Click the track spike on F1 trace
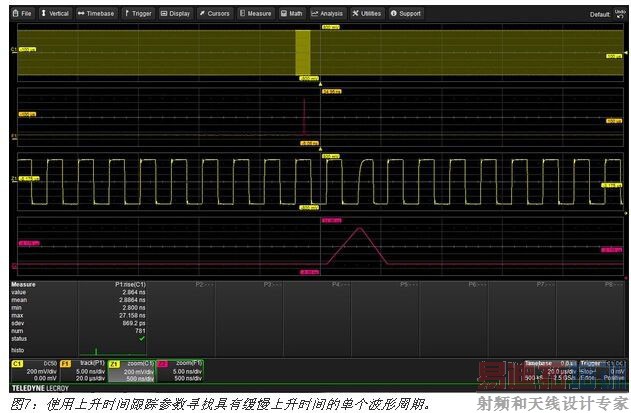The height and width of the screenshot is (413, 631). (304, 116)
